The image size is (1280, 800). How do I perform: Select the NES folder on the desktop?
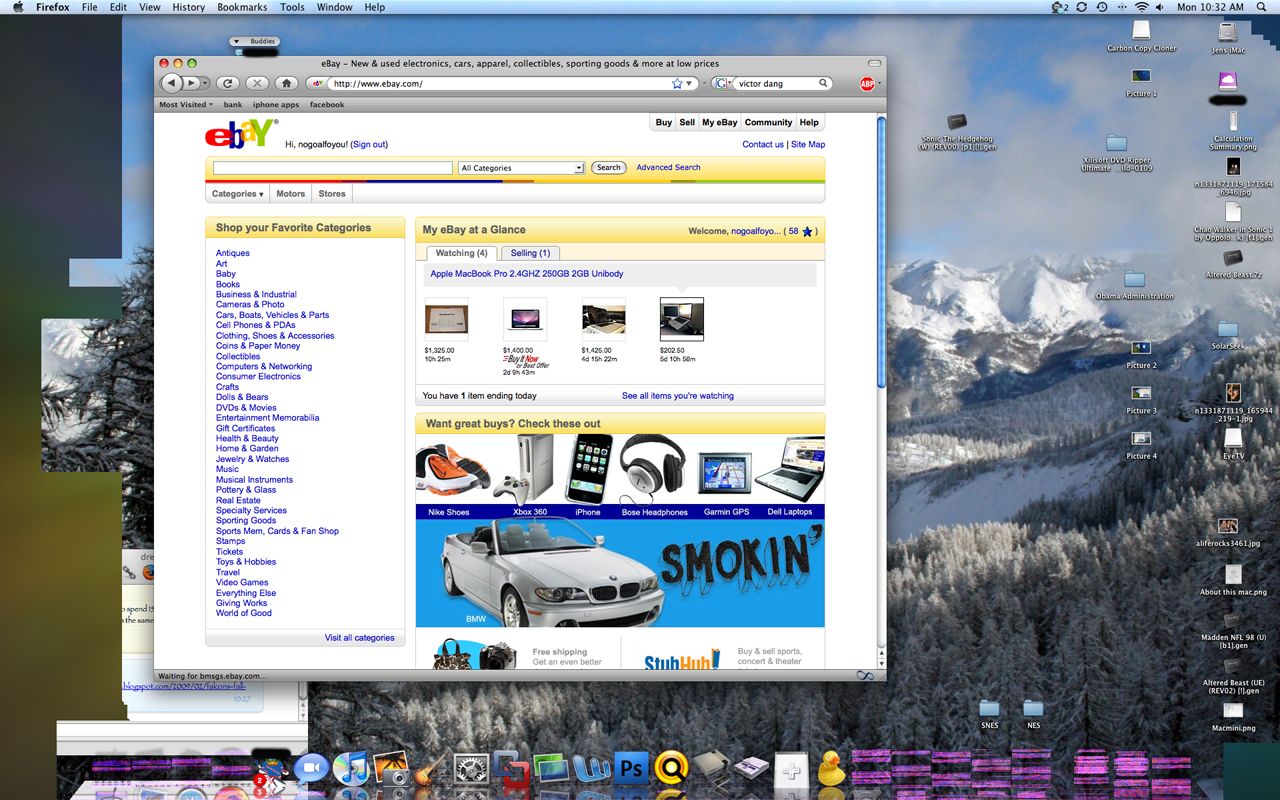coord(1034,714)
